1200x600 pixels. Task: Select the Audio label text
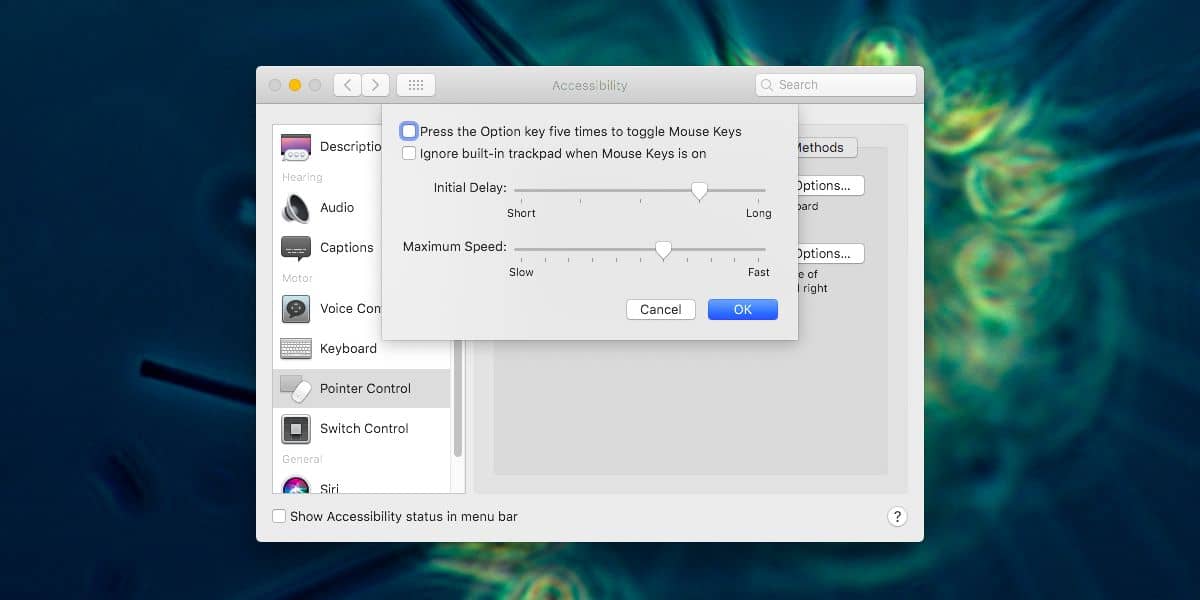tap(337, 208)
